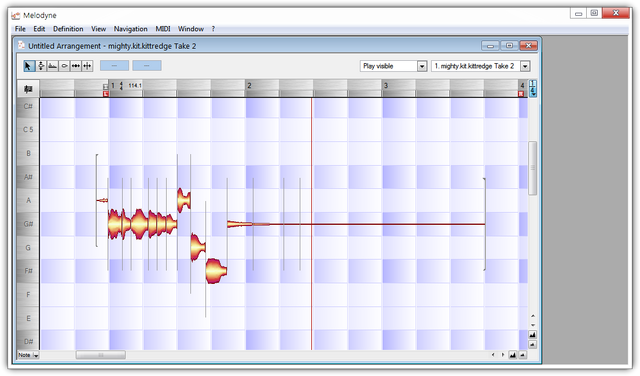The image size is (640, 376).
Task: Click the vertical scroll down arrow
Action: [533, 325]
